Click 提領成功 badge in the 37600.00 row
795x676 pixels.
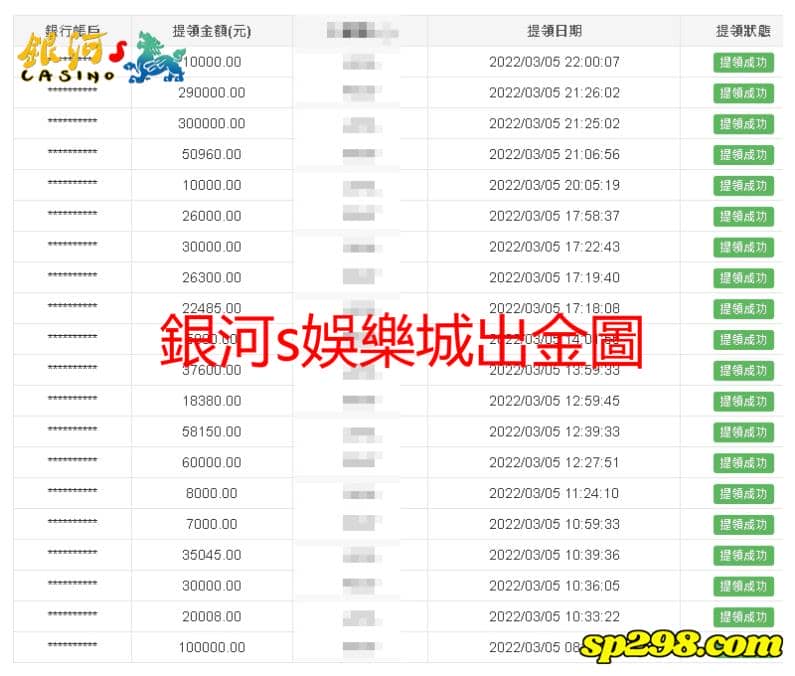[743, 371]
